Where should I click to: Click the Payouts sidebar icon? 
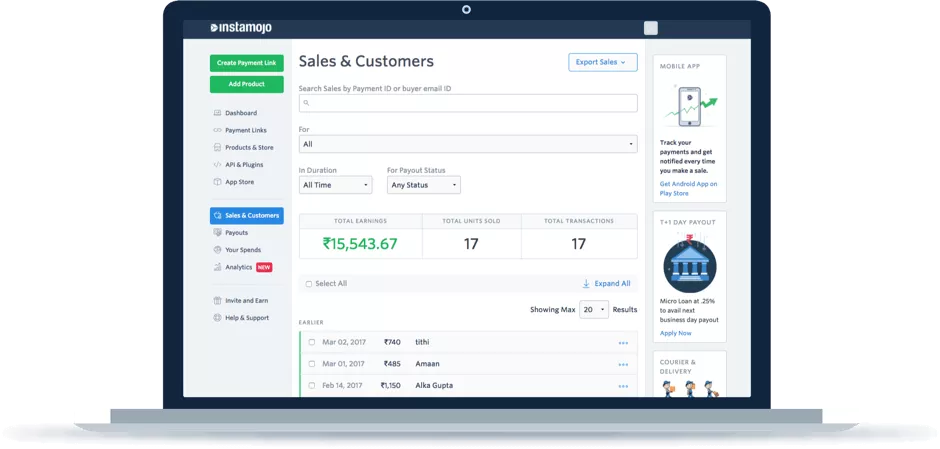pos(217,232)
